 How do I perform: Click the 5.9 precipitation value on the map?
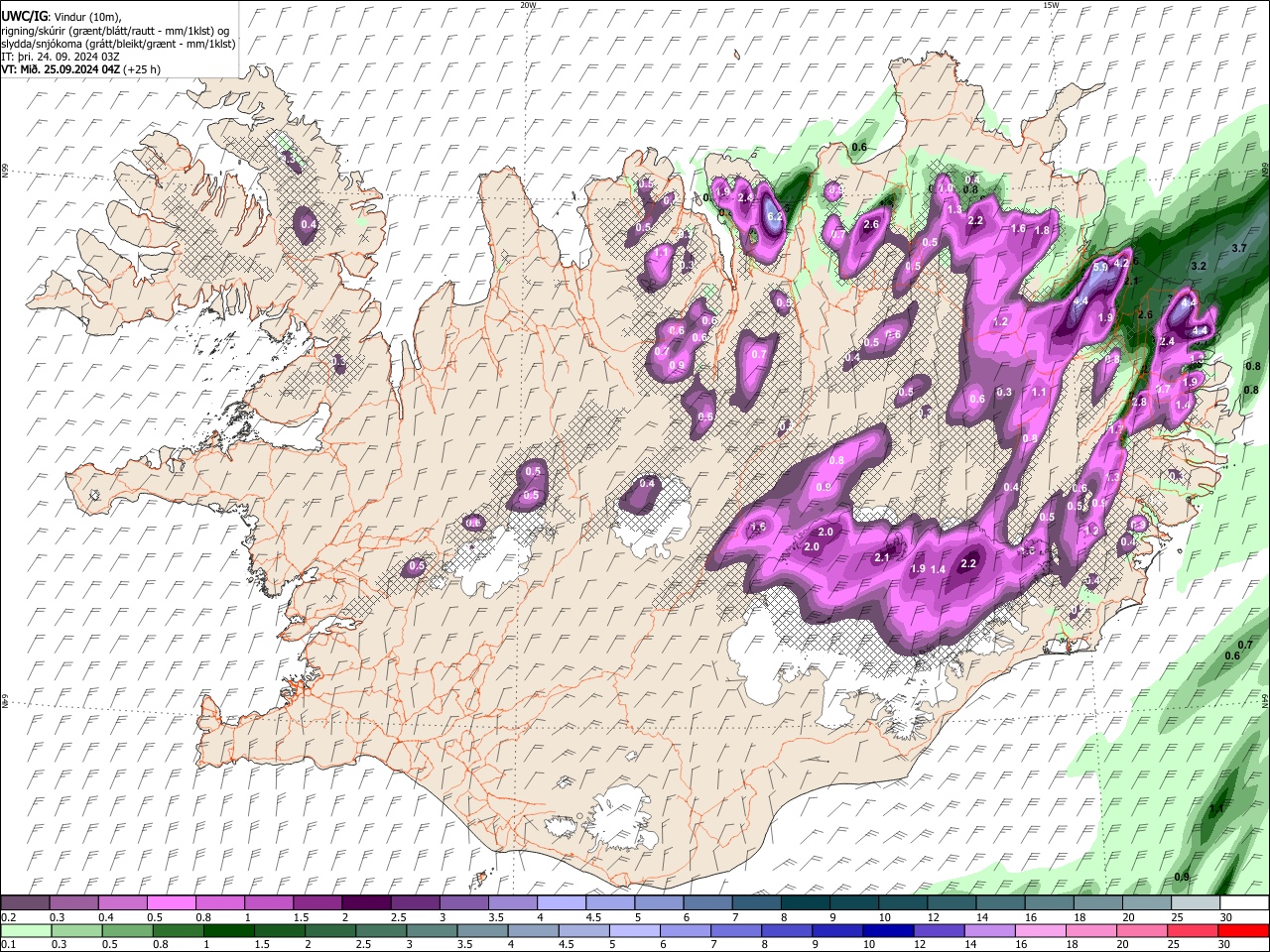coord(1100,268)
